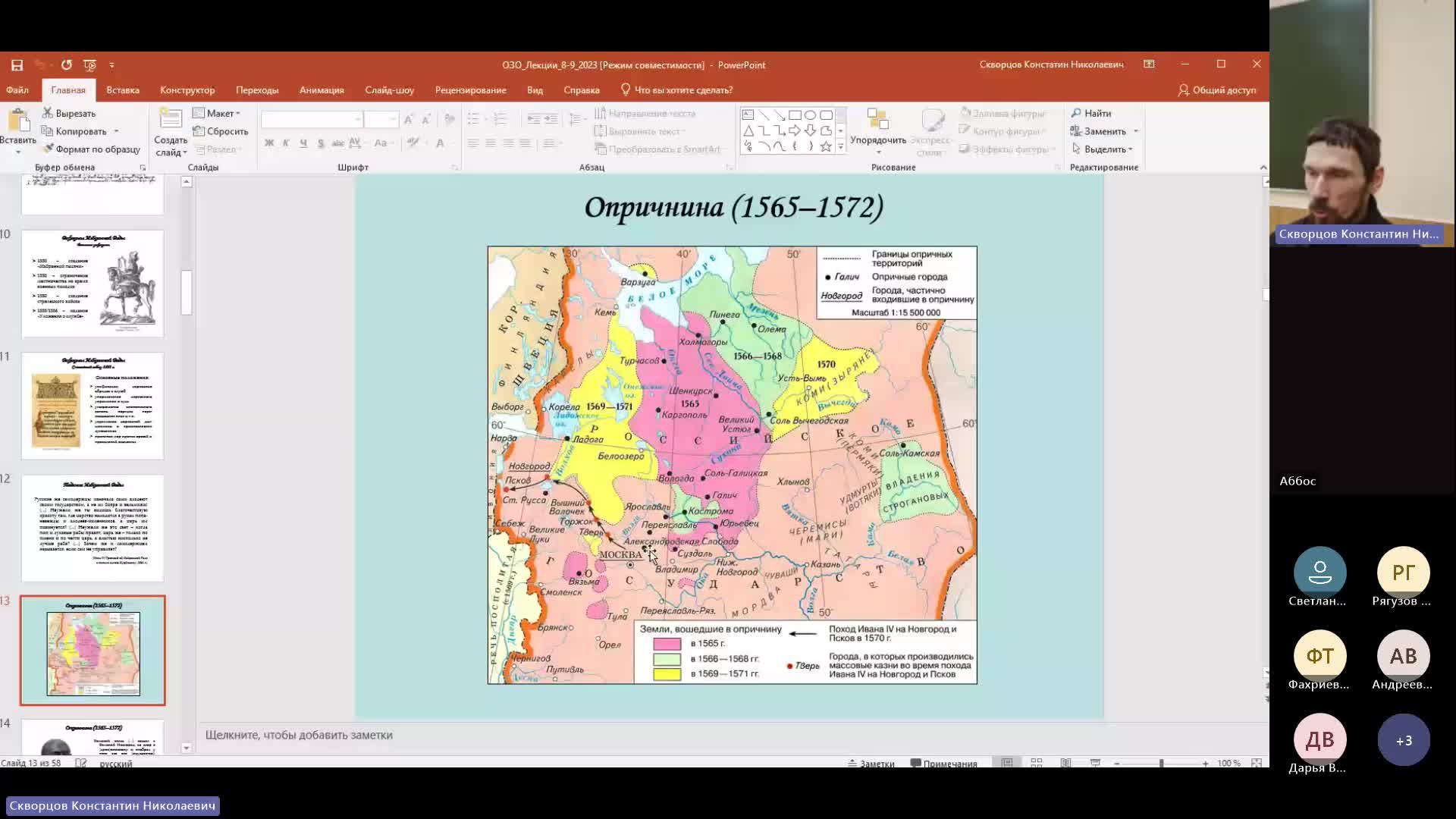Image resolution: width=1456 pixels, height=819 pixels.
Task: Click the zoom in plus button
Action: click(x=1205, y=763)
